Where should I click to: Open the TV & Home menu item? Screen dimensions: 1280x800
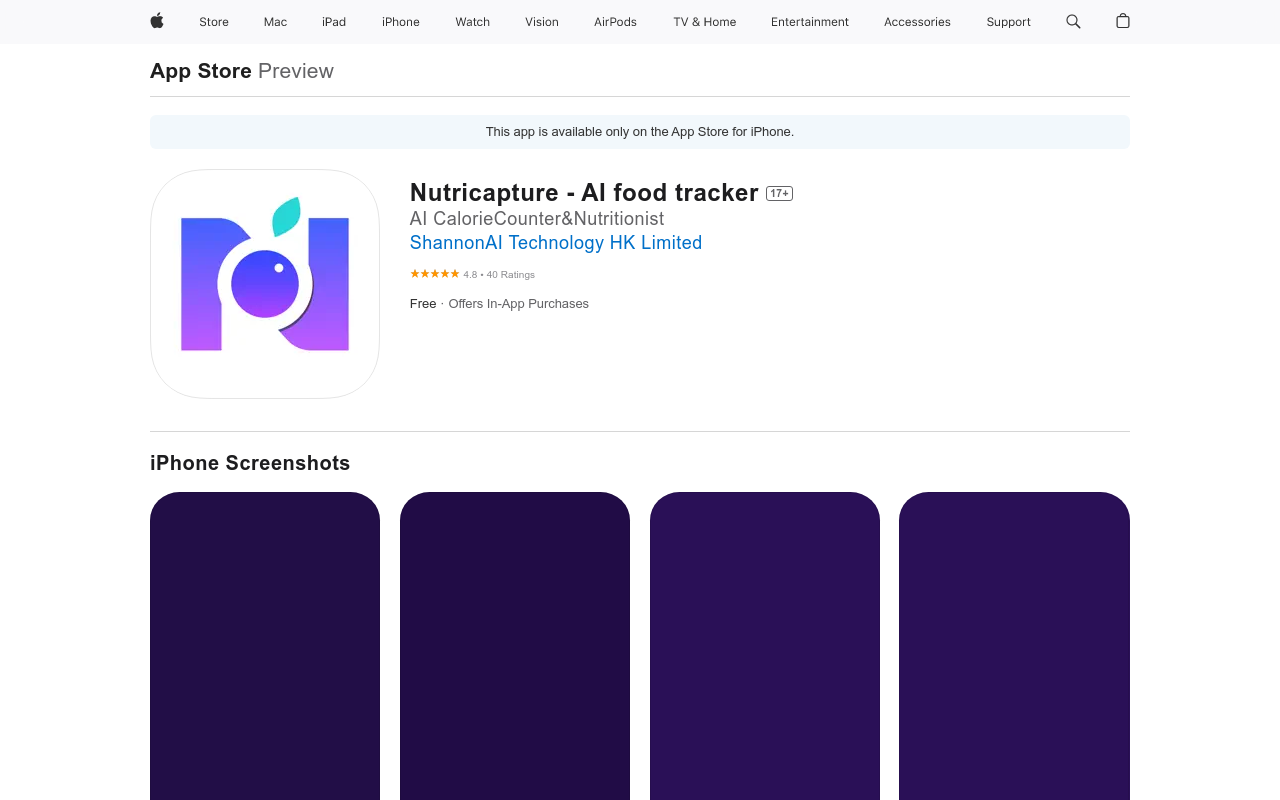click(705, 22)
